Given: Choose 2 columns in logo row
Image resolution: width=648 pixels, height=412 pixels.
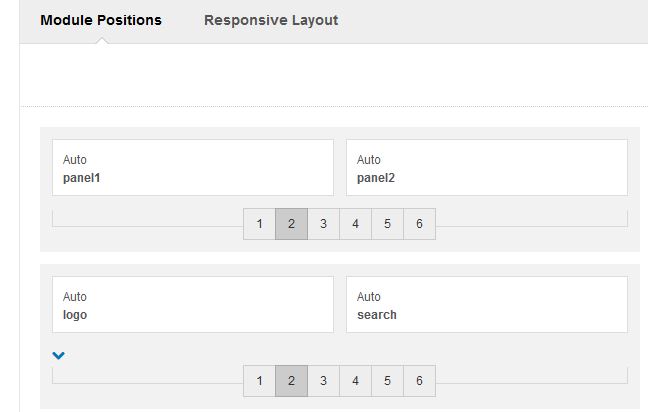Looking at the screenshot, I should pyautogui.click(x=291, y=381).
